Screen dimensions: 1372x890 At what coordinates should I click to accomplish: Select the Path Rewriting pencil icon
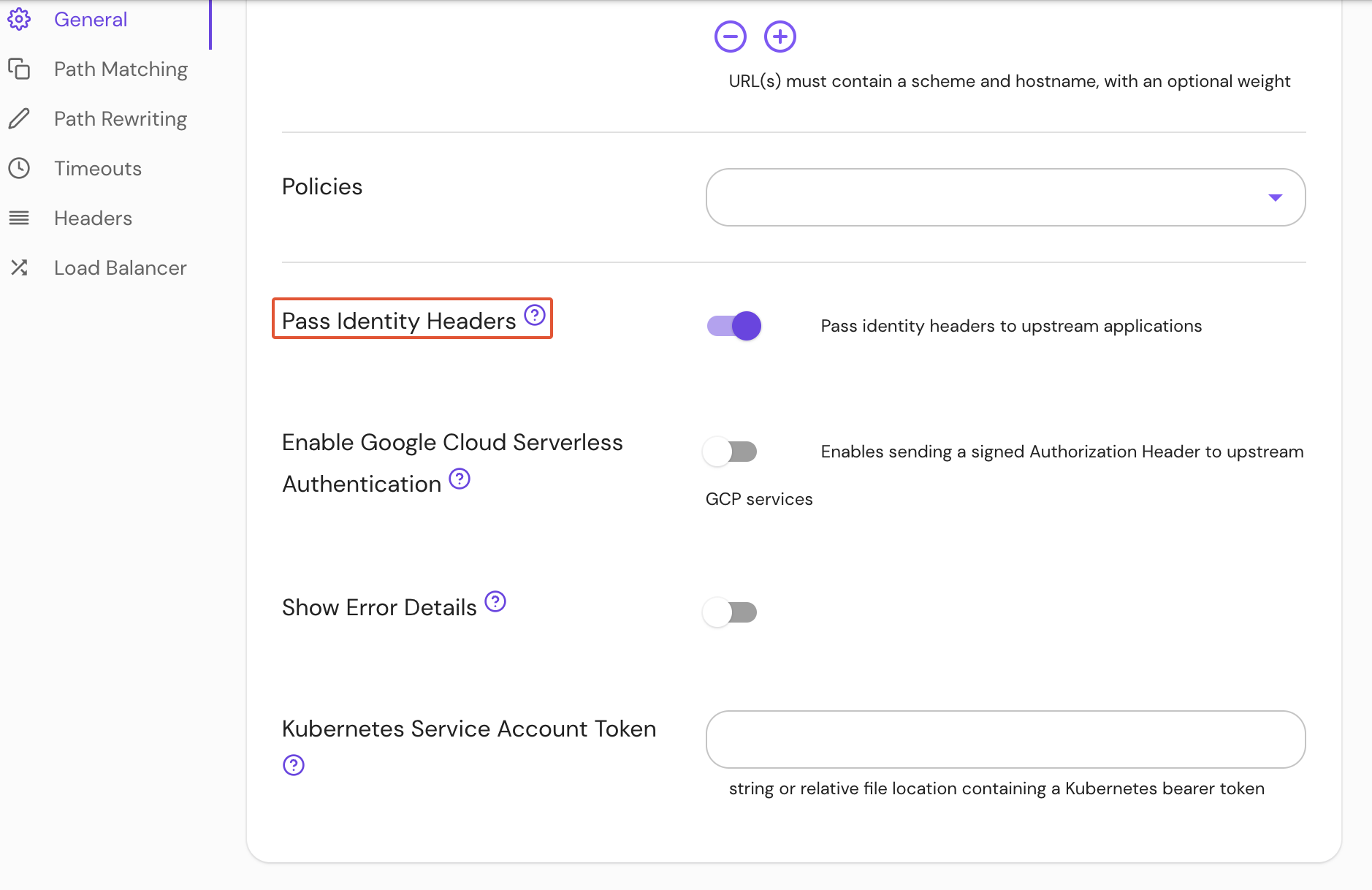[20, 118]
